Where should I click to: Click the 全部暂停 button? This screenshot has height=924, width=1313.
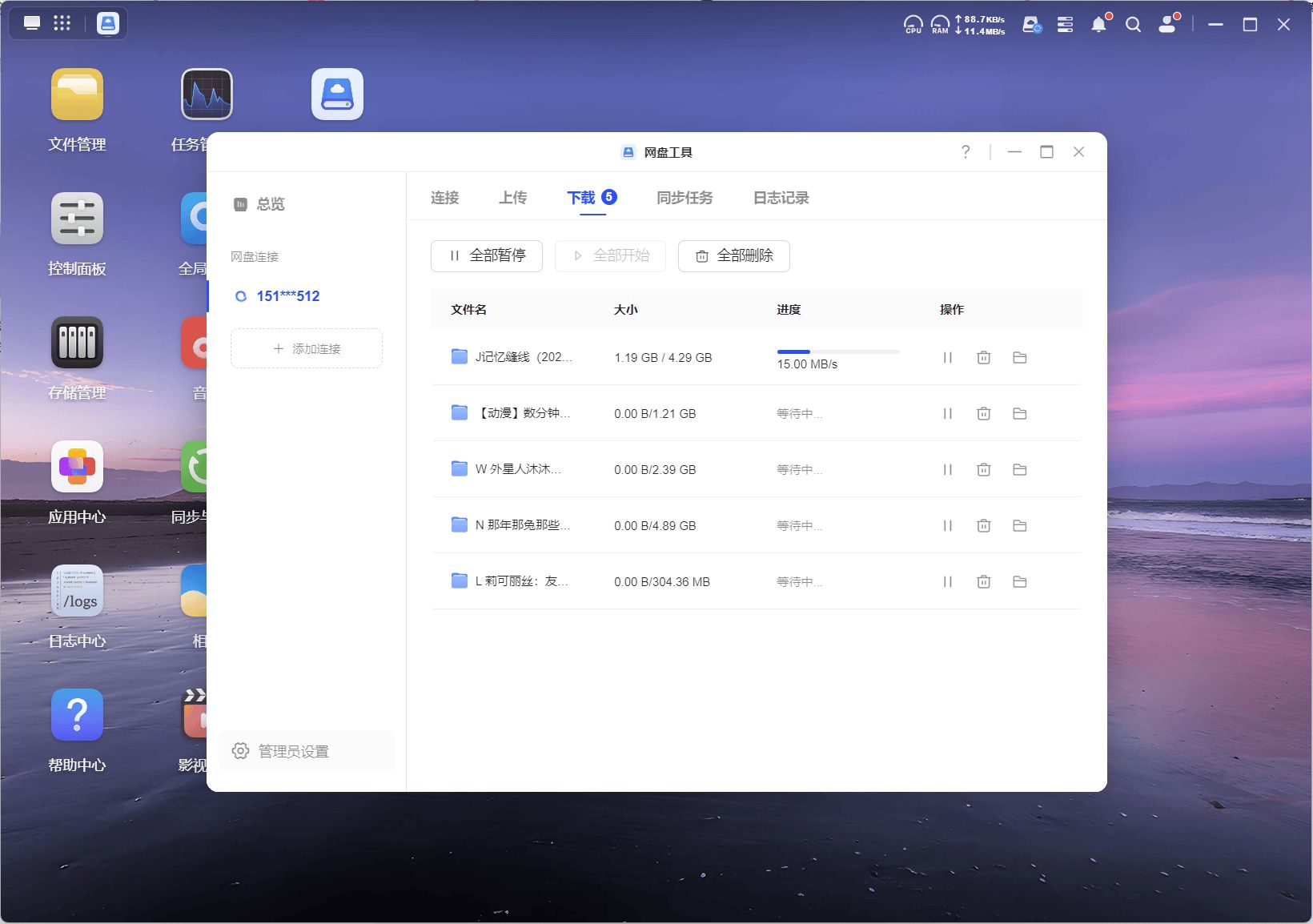(x=487, y=255)
